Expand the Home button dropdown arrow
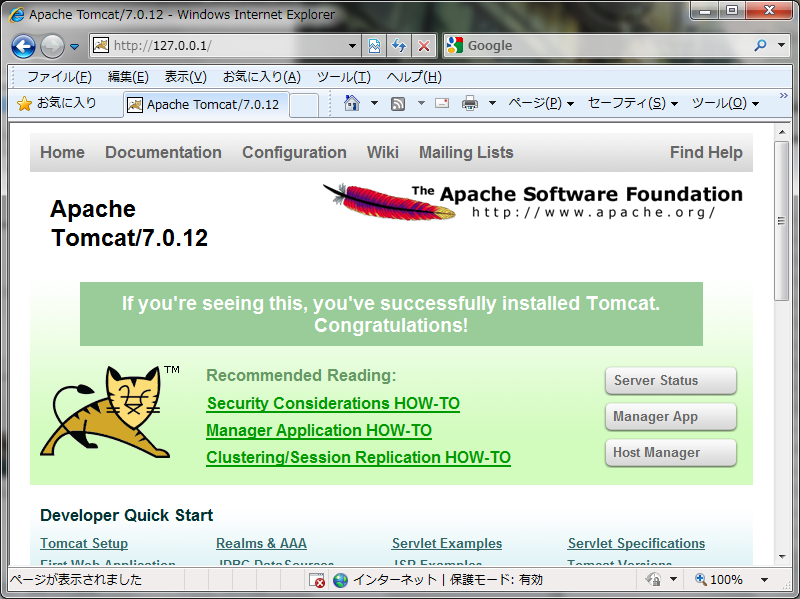The height and width of the screenshot is (599, 800). [x=374, y=103]
